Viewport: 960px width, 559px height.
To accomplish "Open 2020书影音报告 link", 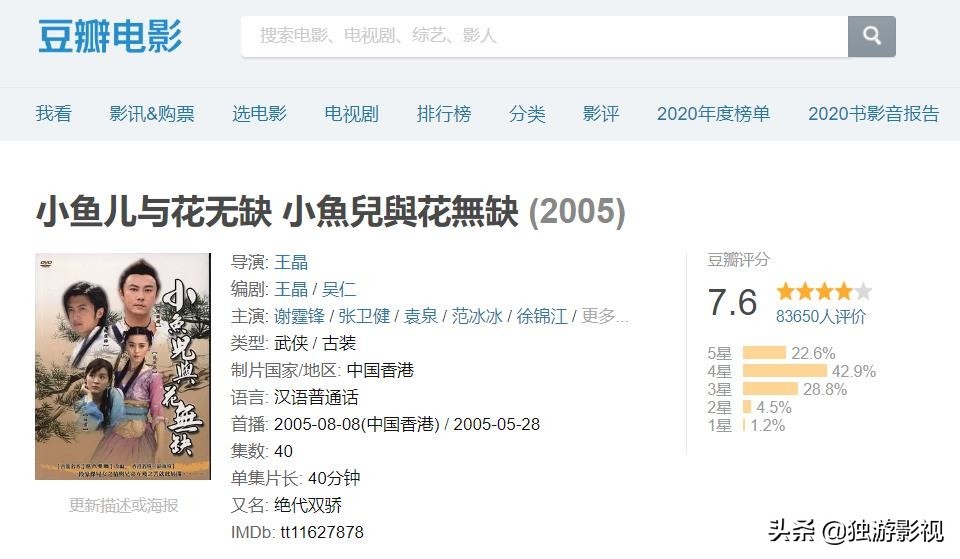I will click(873, 114).
